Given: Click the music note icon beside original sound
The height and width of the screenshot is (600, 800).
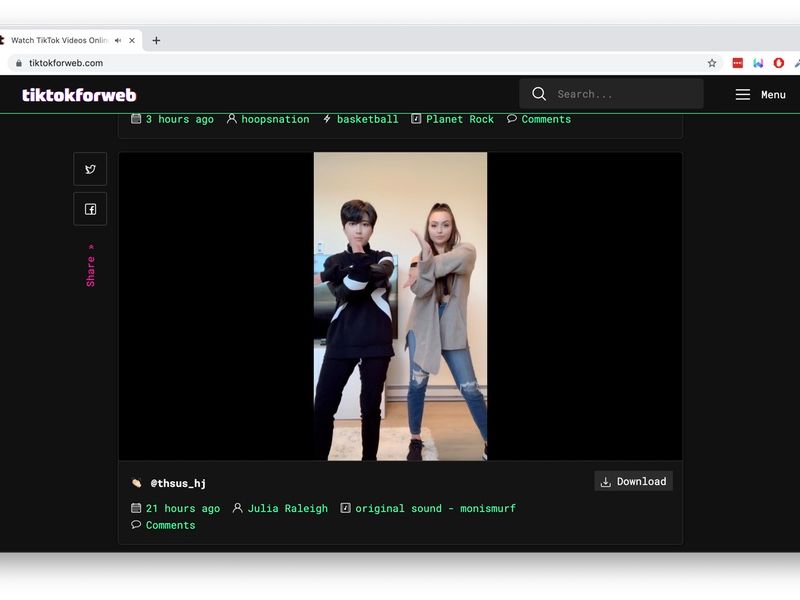Looking at the screenshot, I should pos(345,508).
